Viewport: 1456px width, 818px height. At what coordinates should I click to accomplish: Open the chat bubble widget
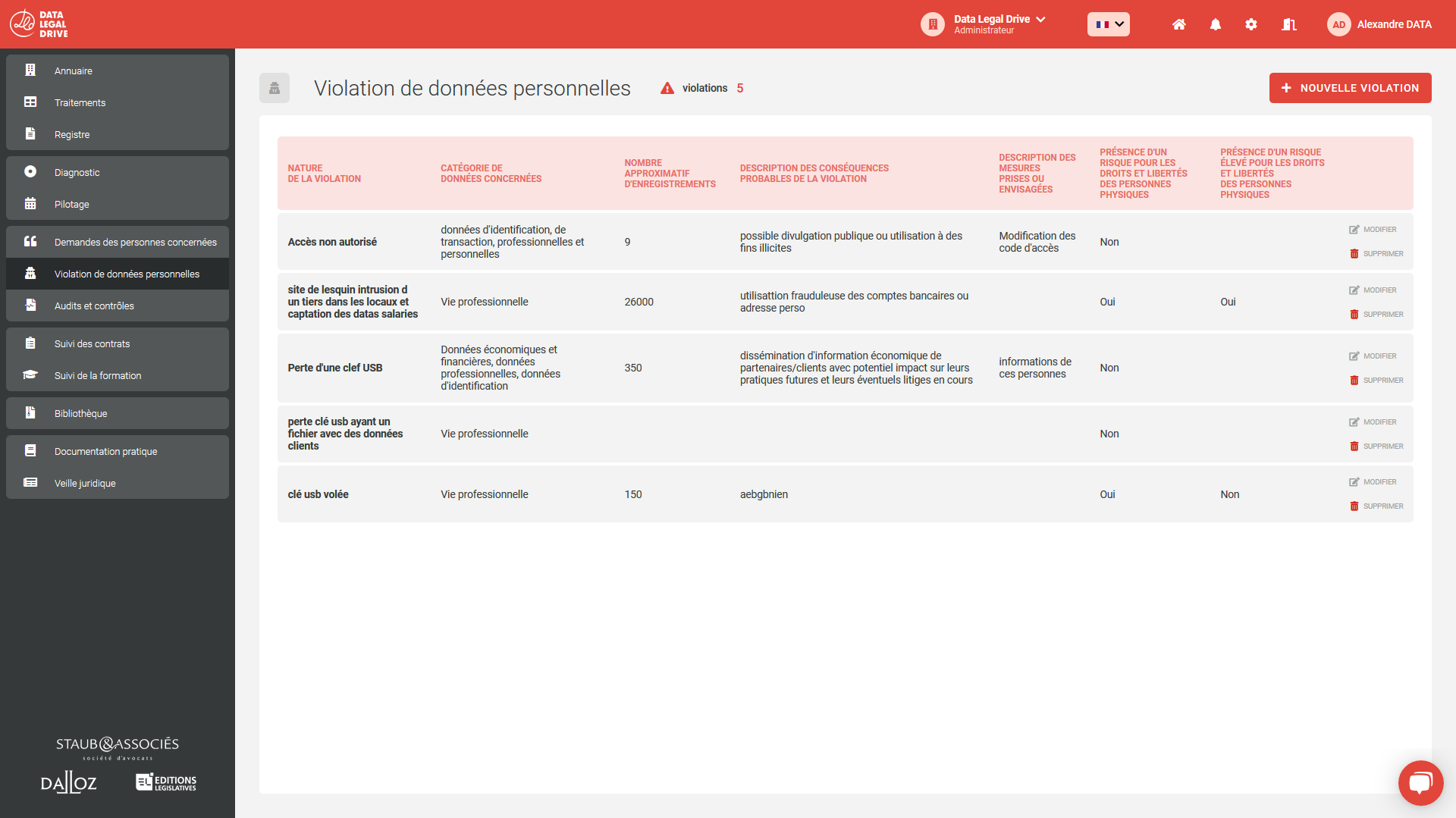(1420, 782)
